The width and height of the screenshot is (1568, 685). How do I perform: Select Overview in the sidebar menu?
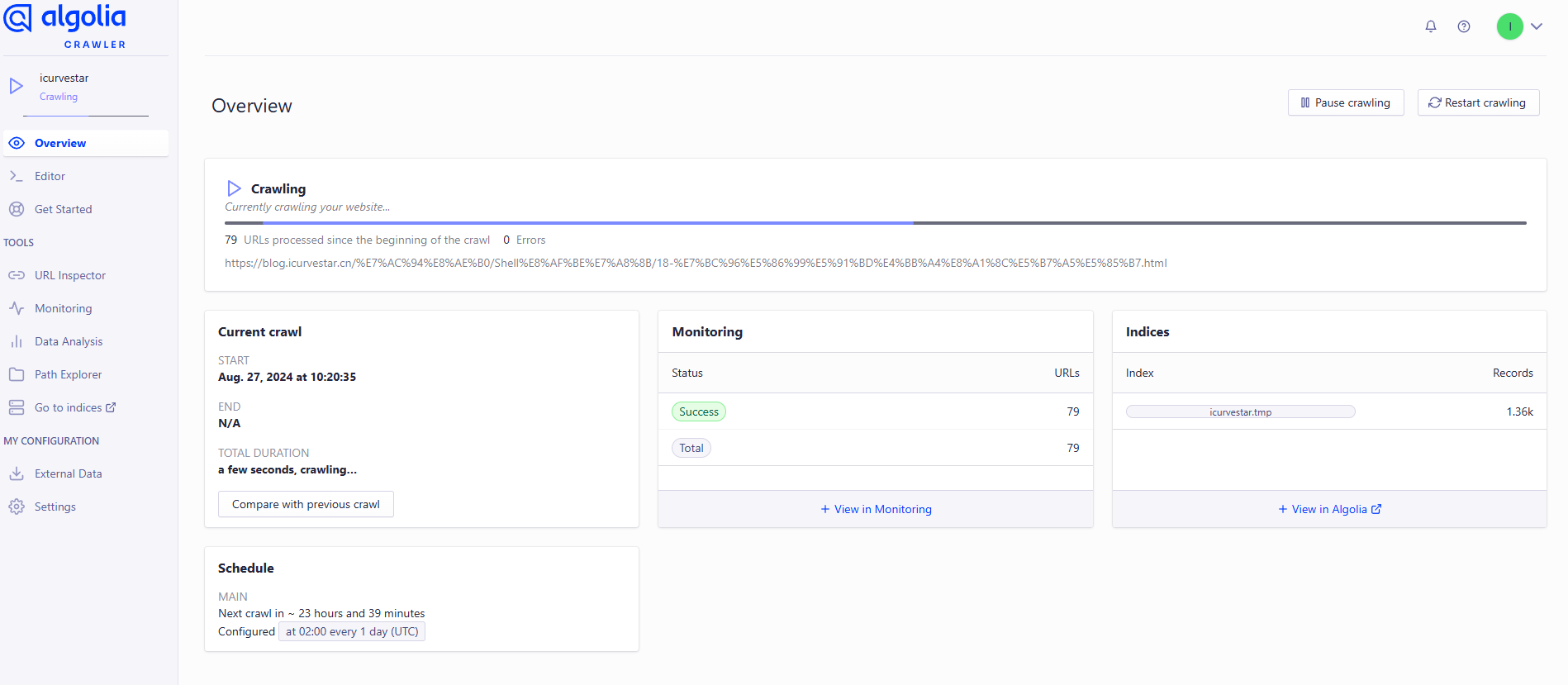60,143
